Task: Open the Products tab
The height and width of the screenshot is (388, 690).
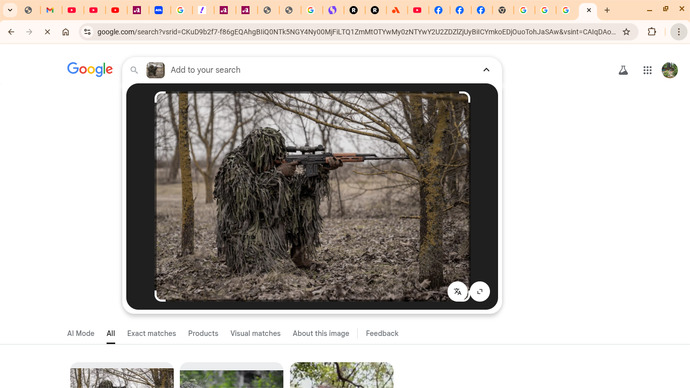Action: (203, 333)
